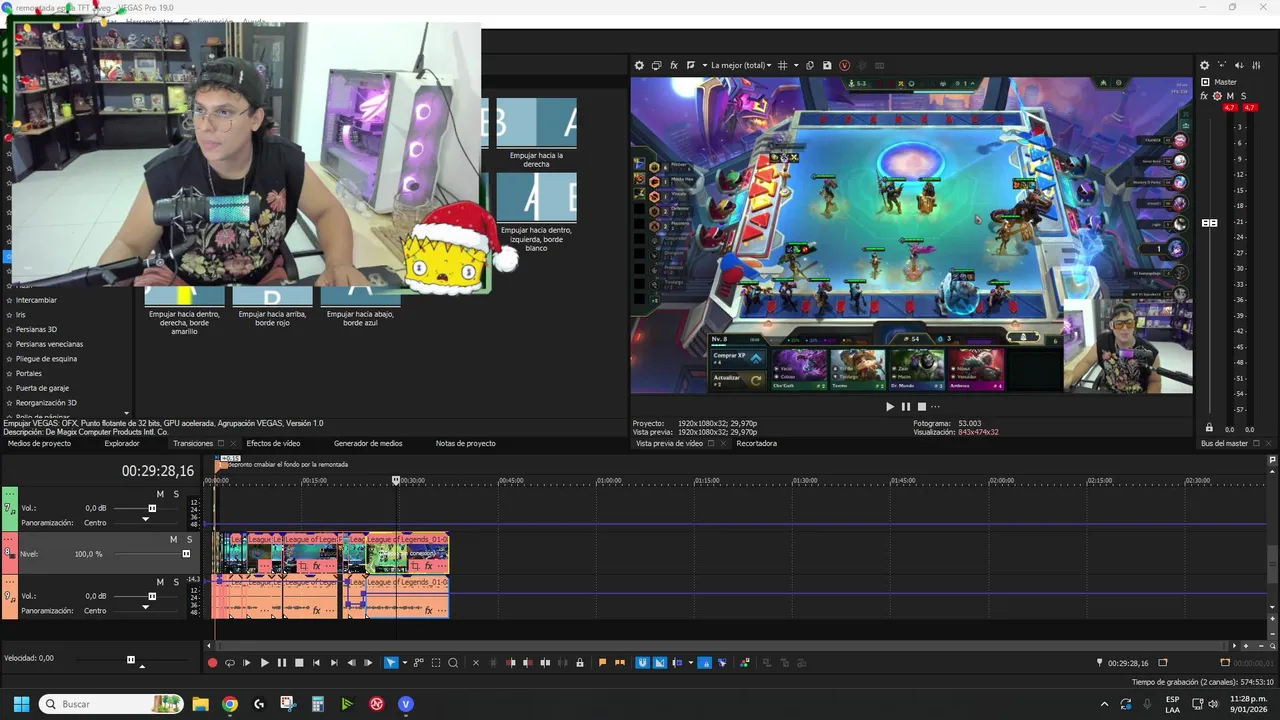Open Efectos de vídeo tab
Viewport: 1280px width, 720px height.
click(x=273, y=444)
